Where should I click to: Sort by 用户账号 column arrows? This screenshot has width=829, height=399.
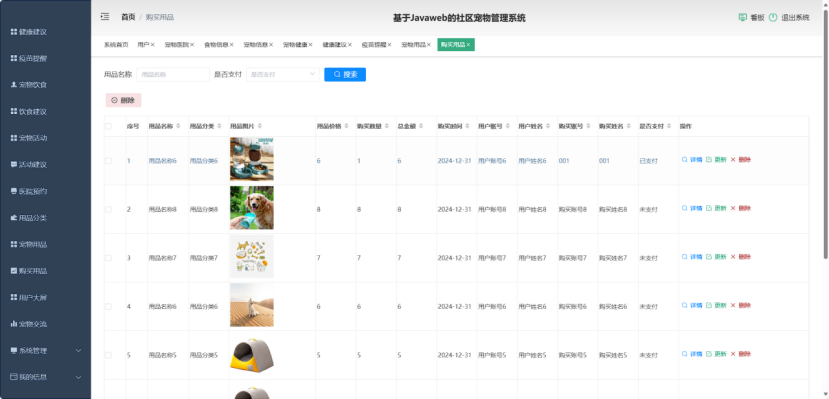tap(508, 126)
